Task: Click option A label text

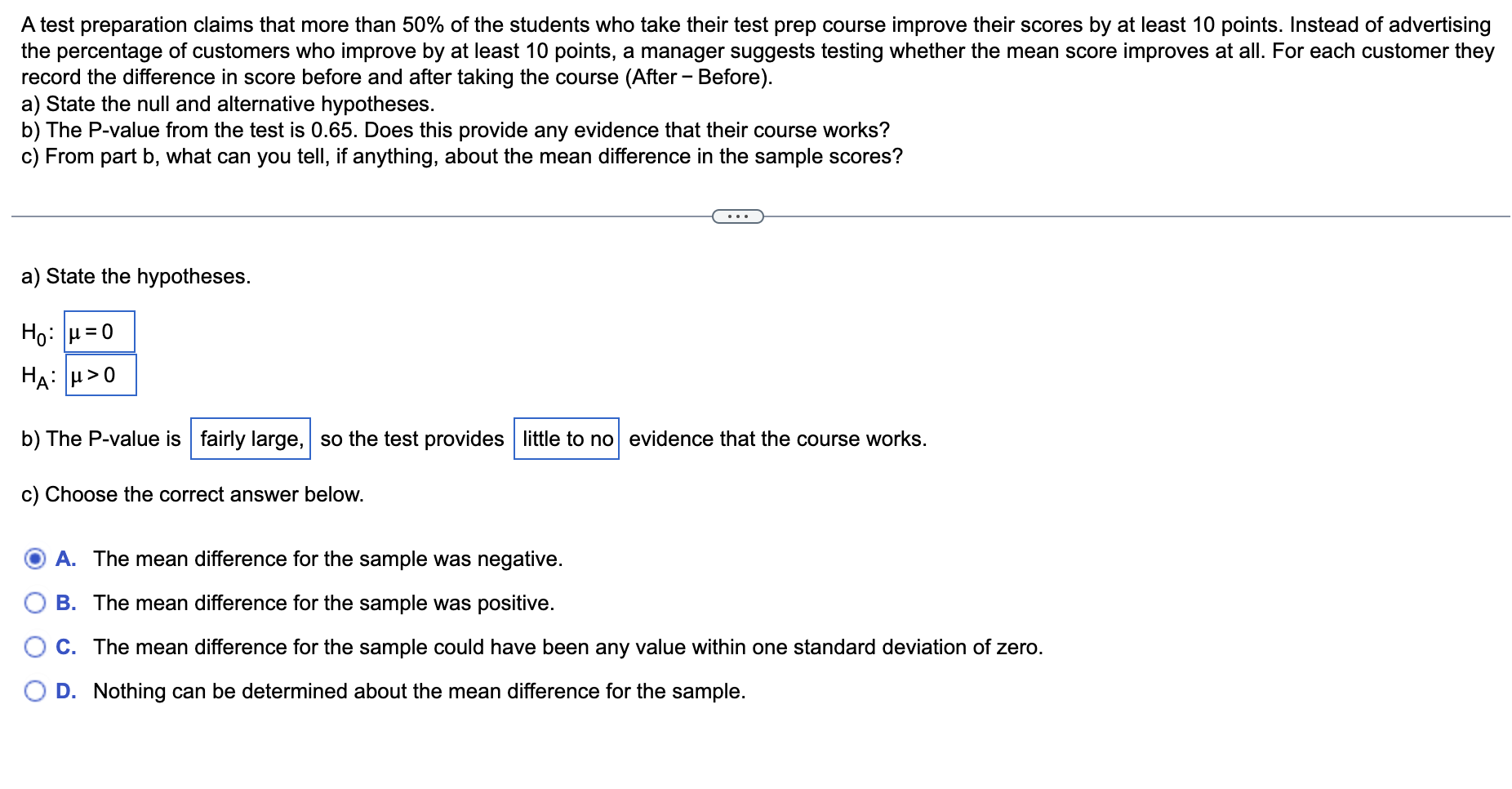Action: pyautogui.click(x=327, y=559)
